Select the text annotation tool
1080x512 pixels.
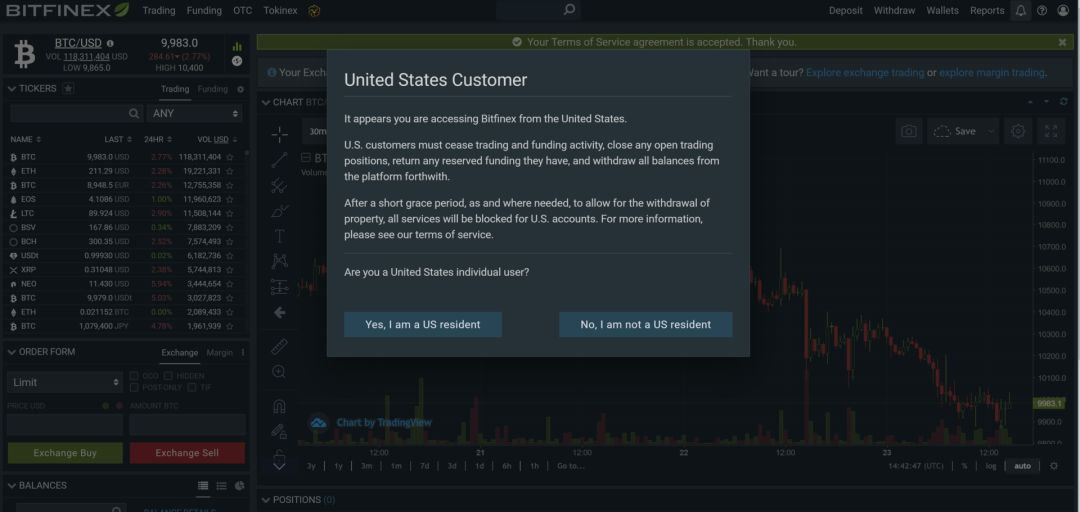[x=279, y=236]
